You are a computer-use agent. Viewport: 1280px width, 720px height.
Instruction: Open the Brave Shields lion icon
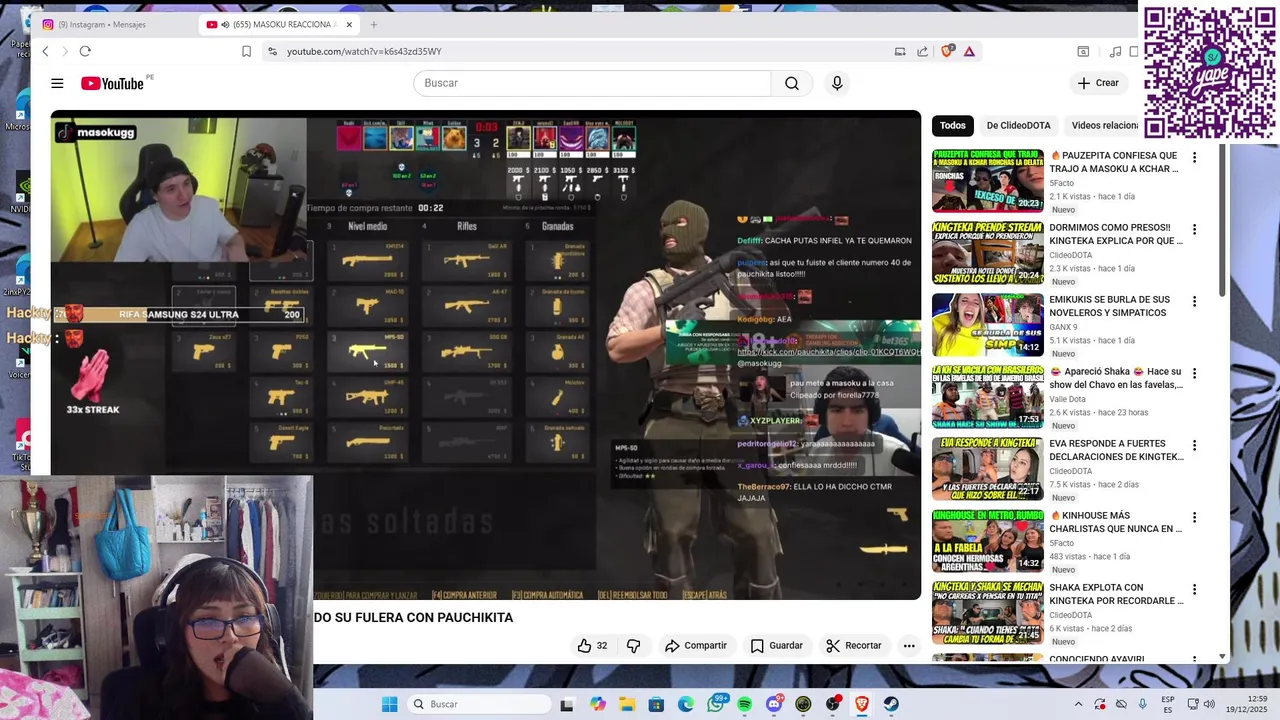[x=947, y=51]
